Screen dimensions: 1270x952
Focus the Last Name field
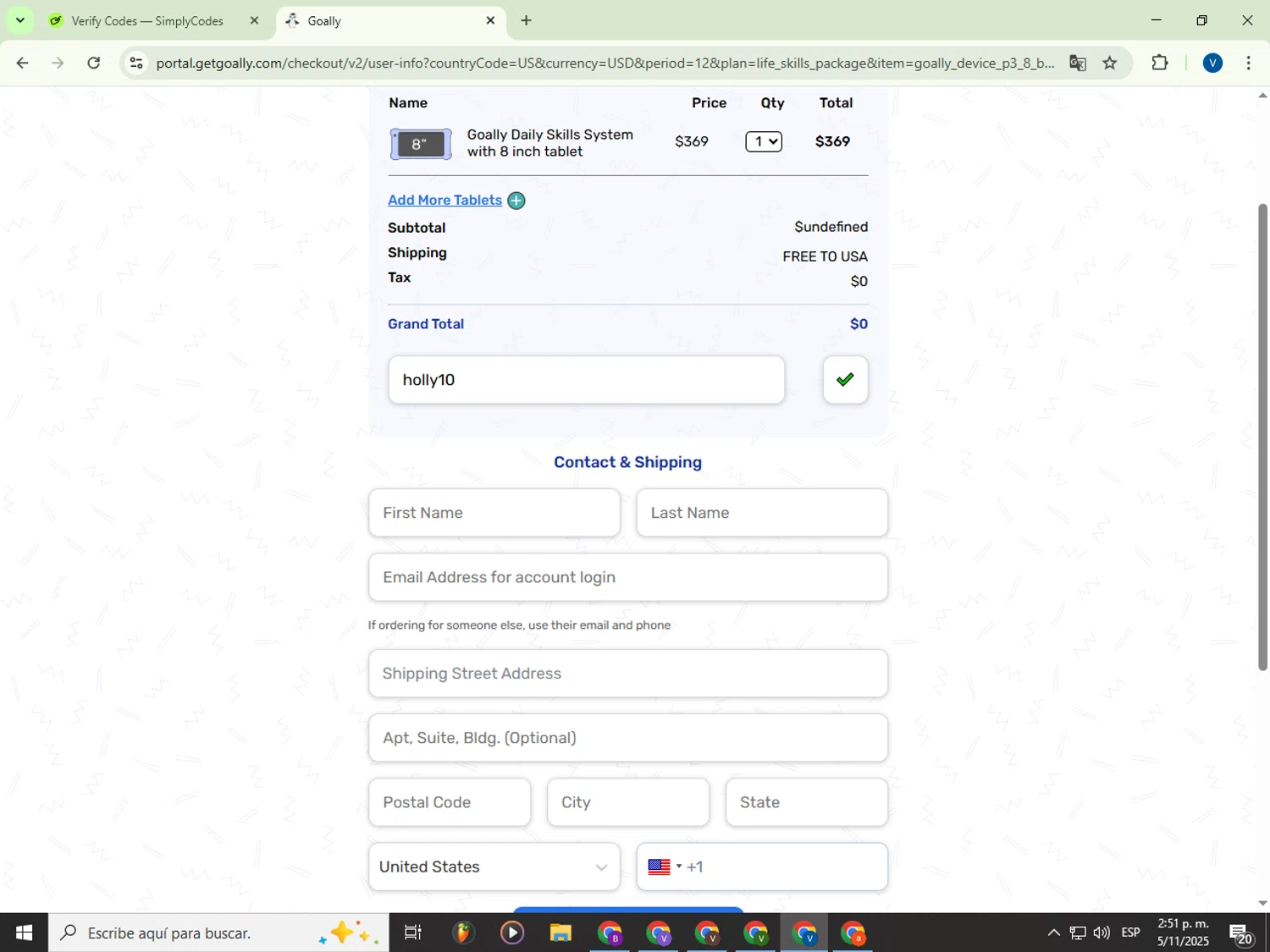[762, 513]
